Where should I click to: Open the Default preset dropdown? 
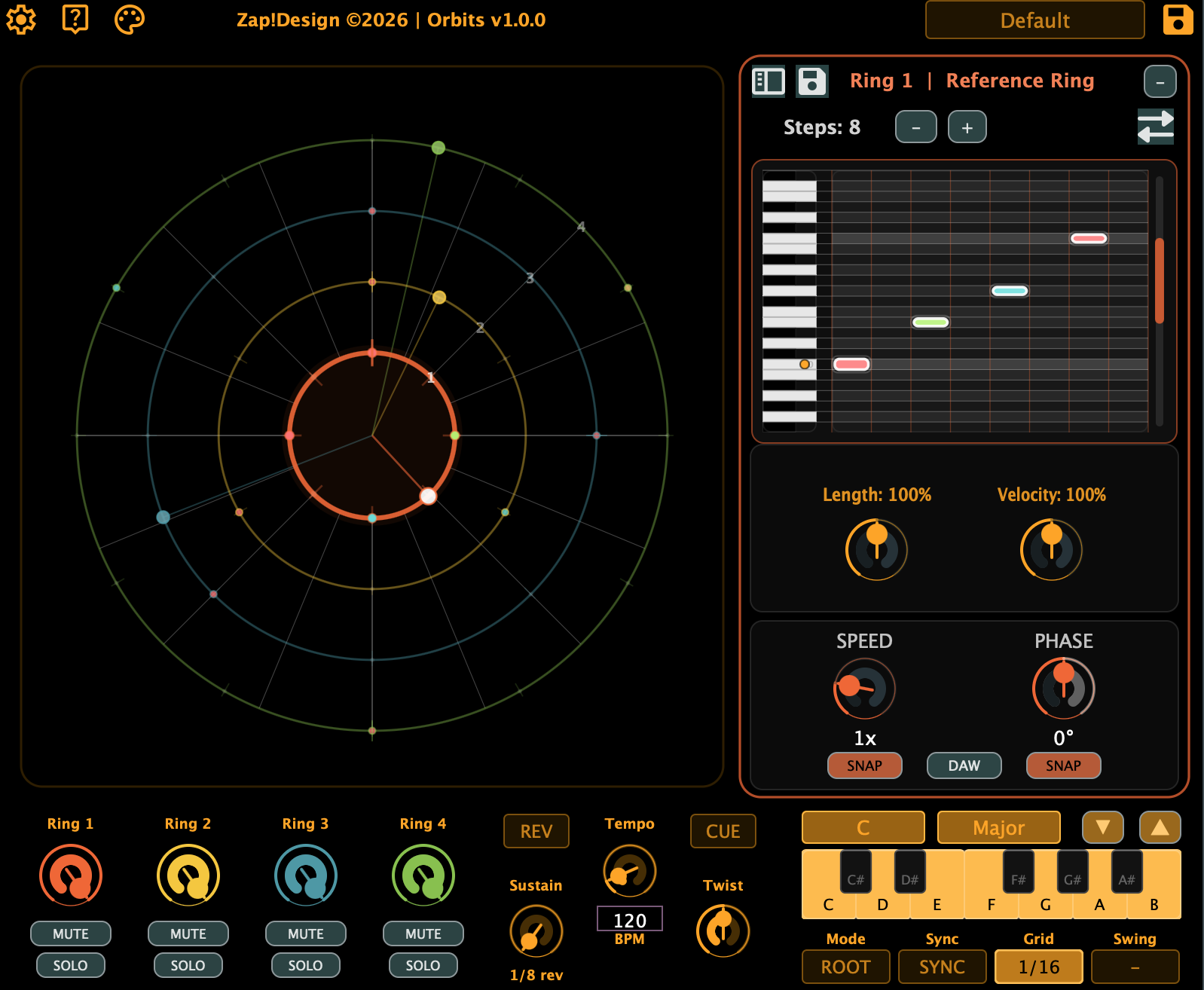(x=1035, y=20)
